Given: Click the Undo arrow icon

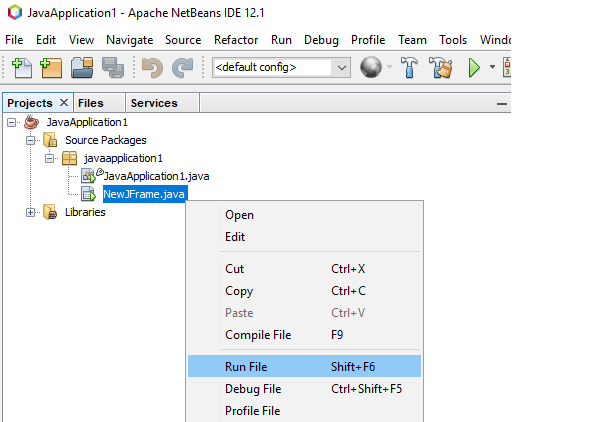Looking at the screenshot, I should coord(152,68).
